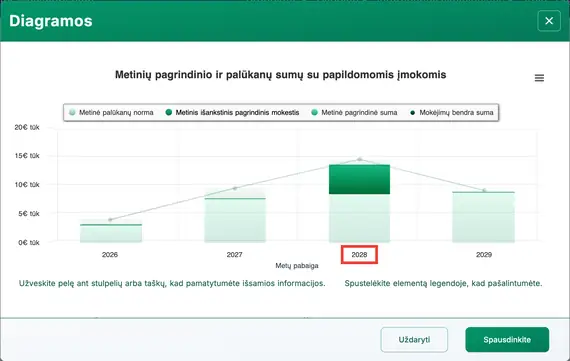Click the 2028 axis label
Image resolution: width=570 pixels, height=361 pixels.
[x=360, y=254]
